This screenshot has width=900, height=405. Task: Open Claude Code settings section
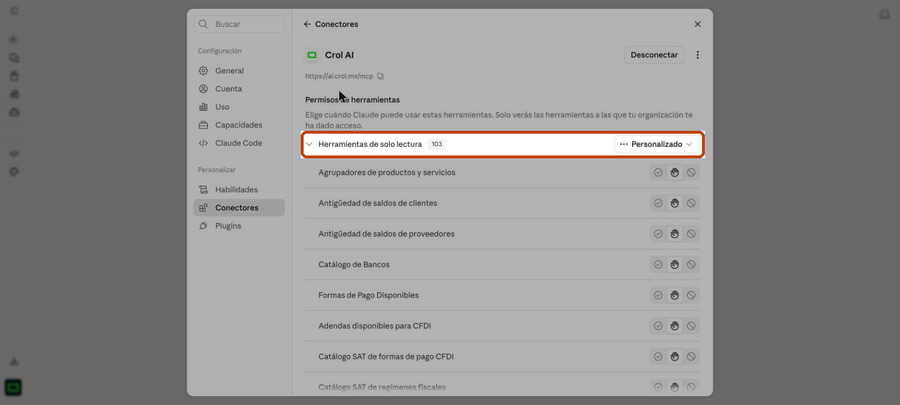pos(239,143)
